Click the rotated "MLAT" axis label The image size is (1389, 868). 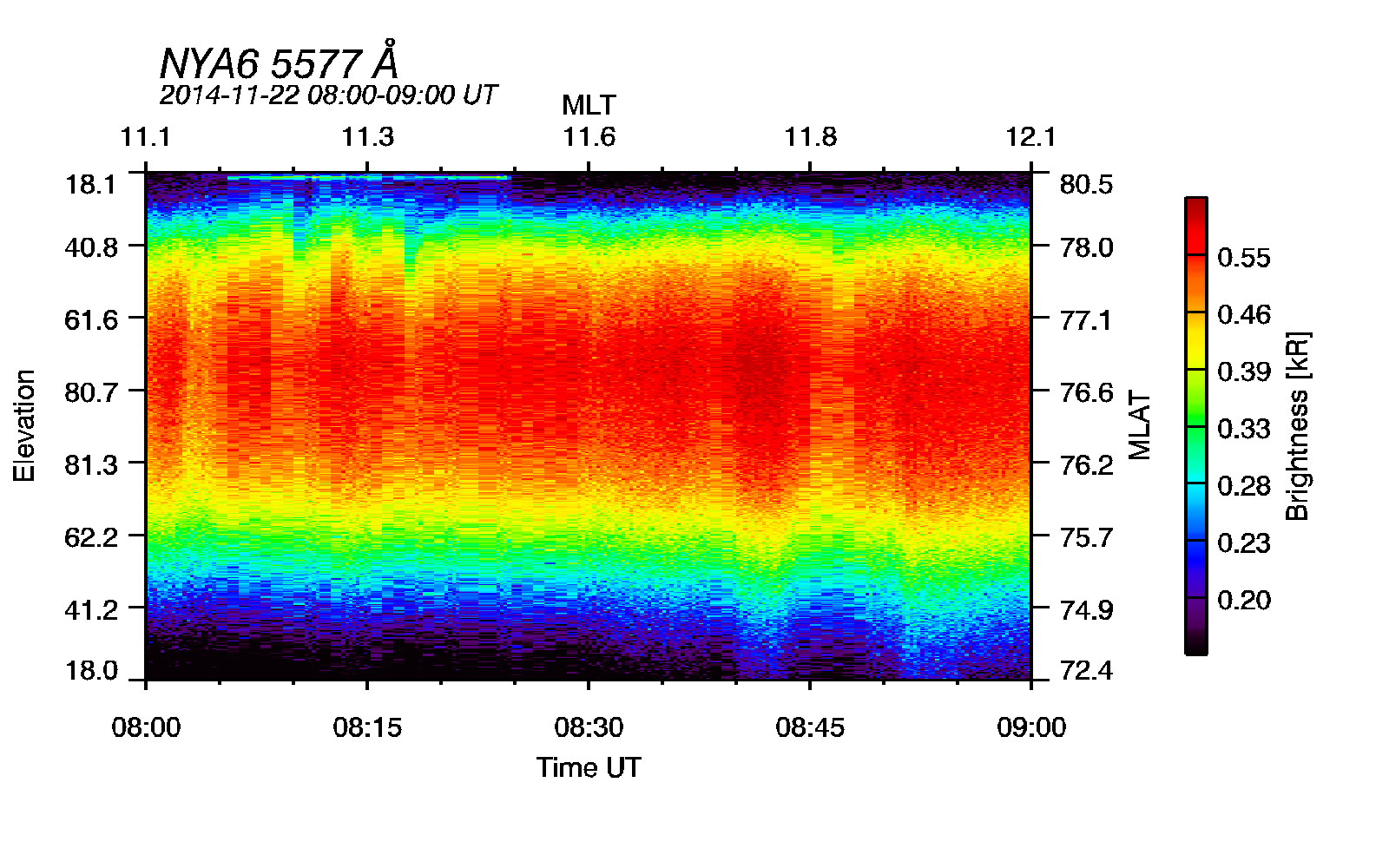(x=1140, y=425)
